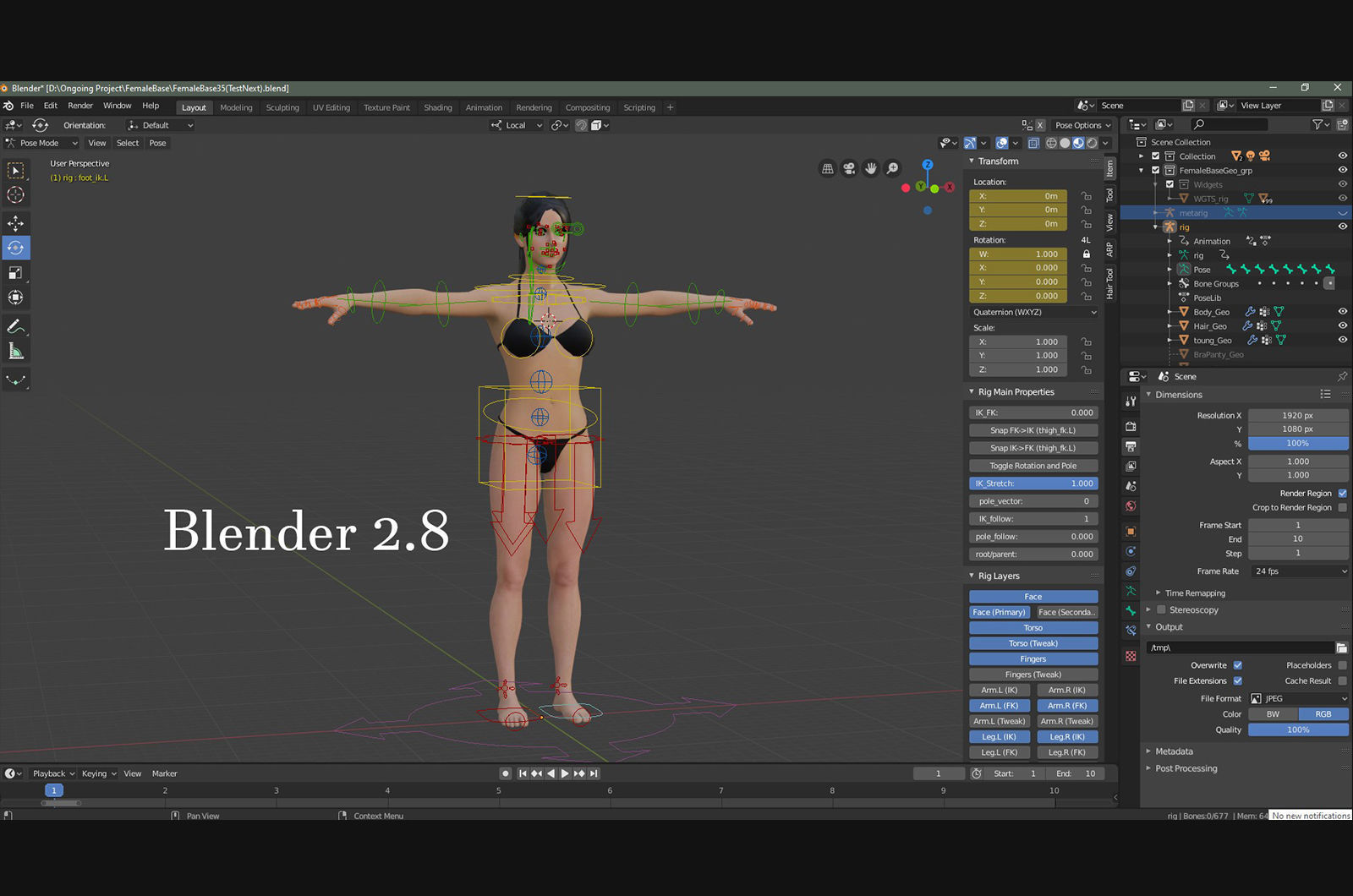Open View Layer properties tab

1131,466
